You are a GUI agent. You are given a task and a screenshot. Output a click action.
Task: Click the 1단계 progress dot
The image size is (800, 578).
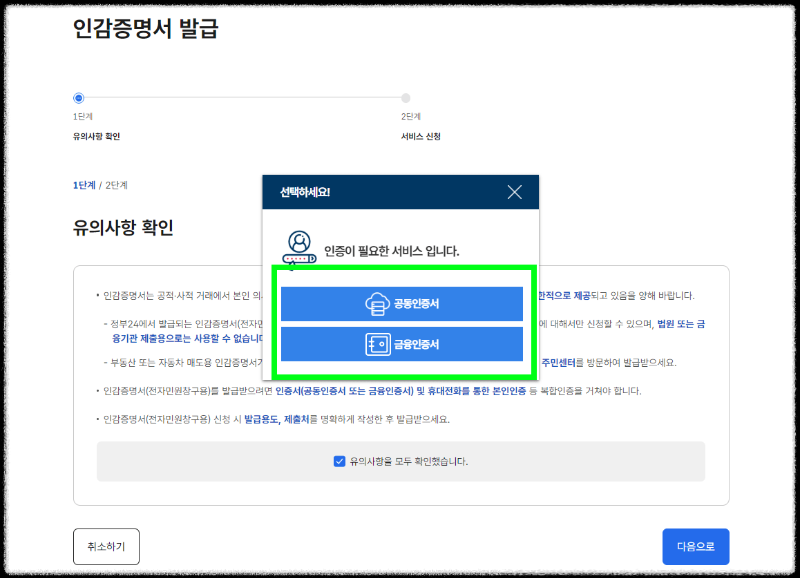tap(78, 98)
